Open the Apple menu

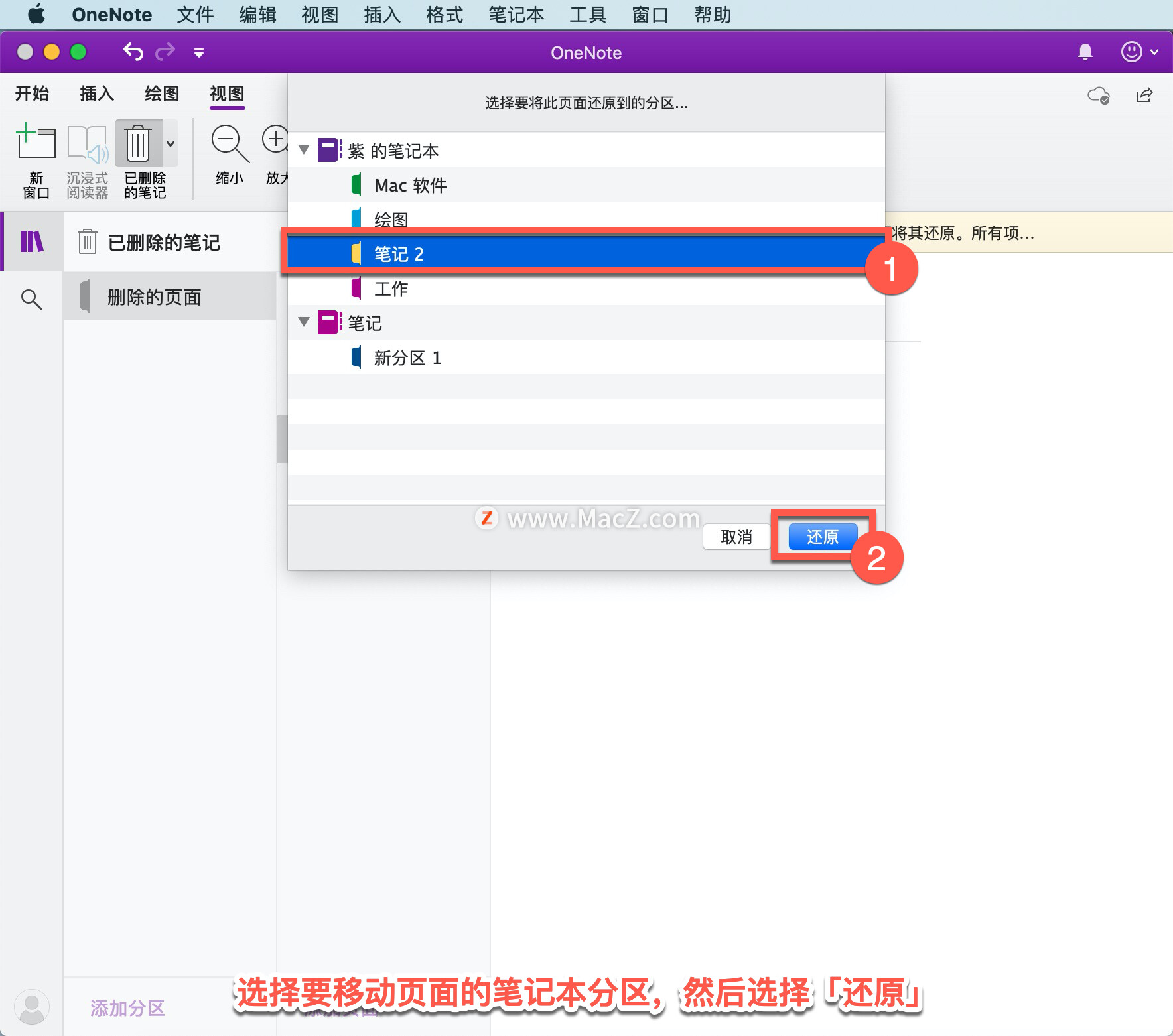pyautogui.click(x=36, y=14)
